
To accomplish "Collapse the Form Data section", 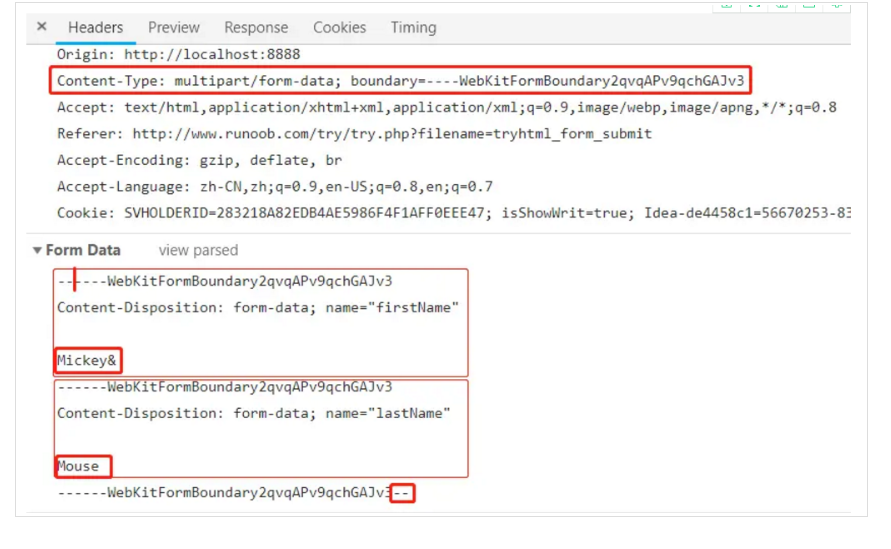I will pyautogui.click(x=37, y=250).
